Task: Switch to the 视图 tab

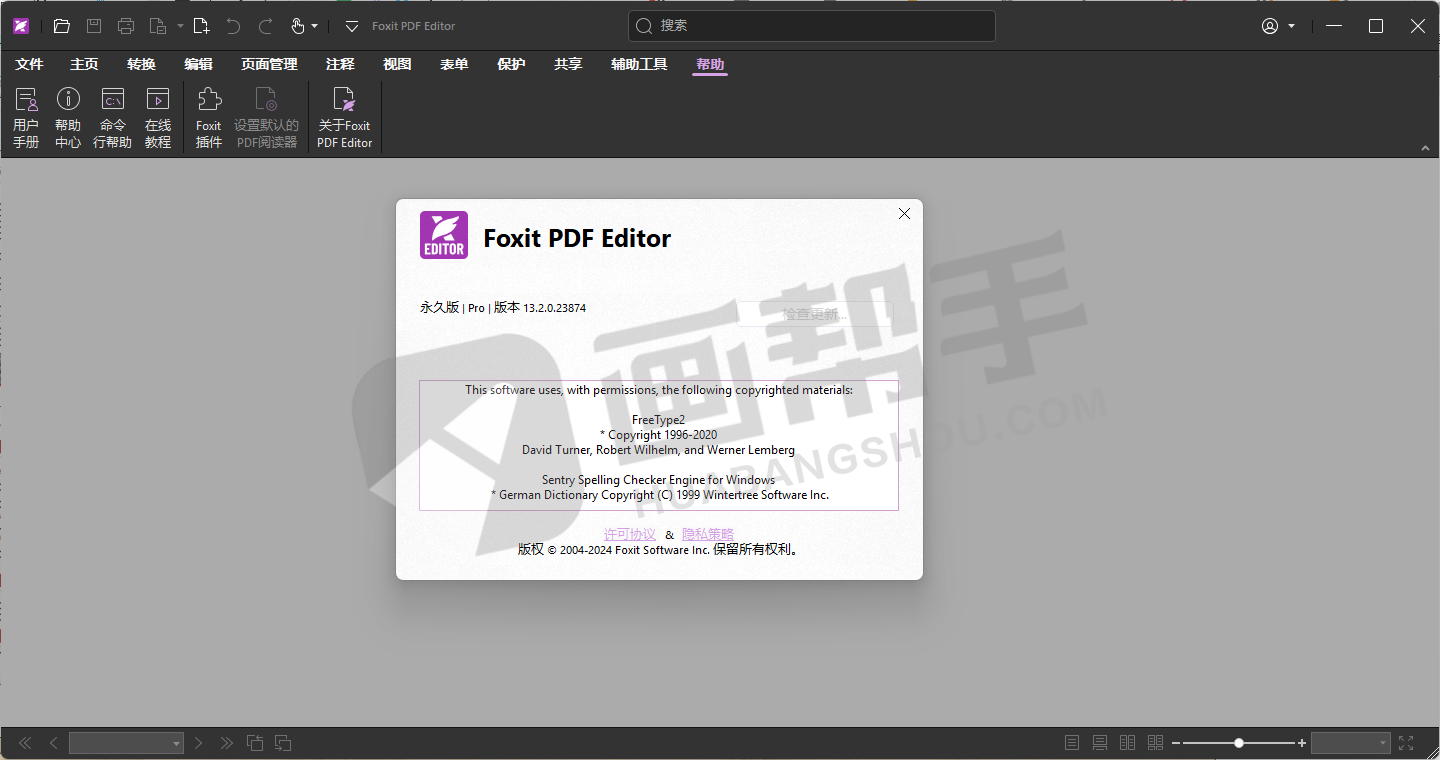Action: (397, 64)
